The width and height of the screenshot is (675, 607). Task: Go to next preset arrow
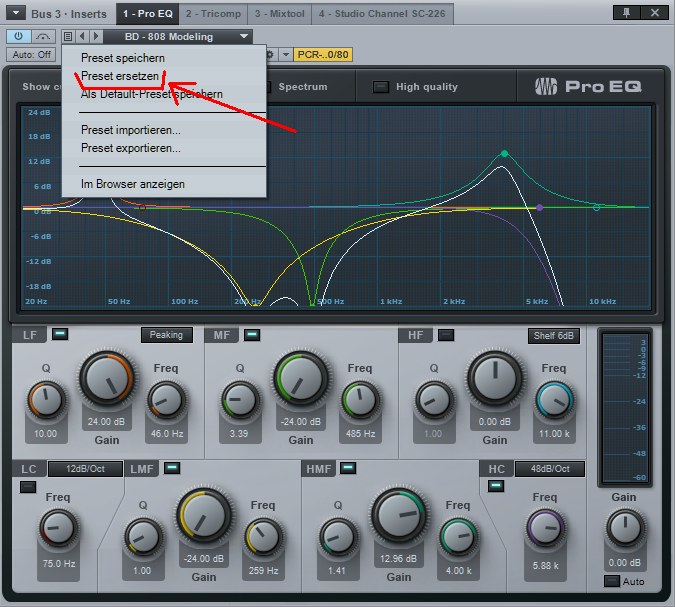[x=96, y=37]
